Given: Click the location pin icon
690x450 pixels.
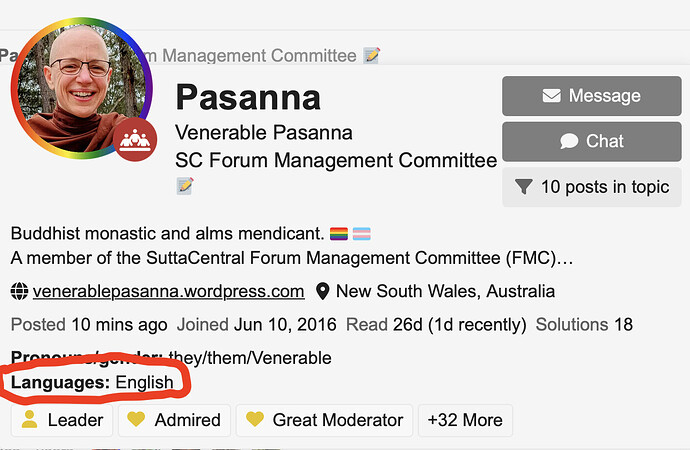Looking at the screenshot, I should pos(323,291).
